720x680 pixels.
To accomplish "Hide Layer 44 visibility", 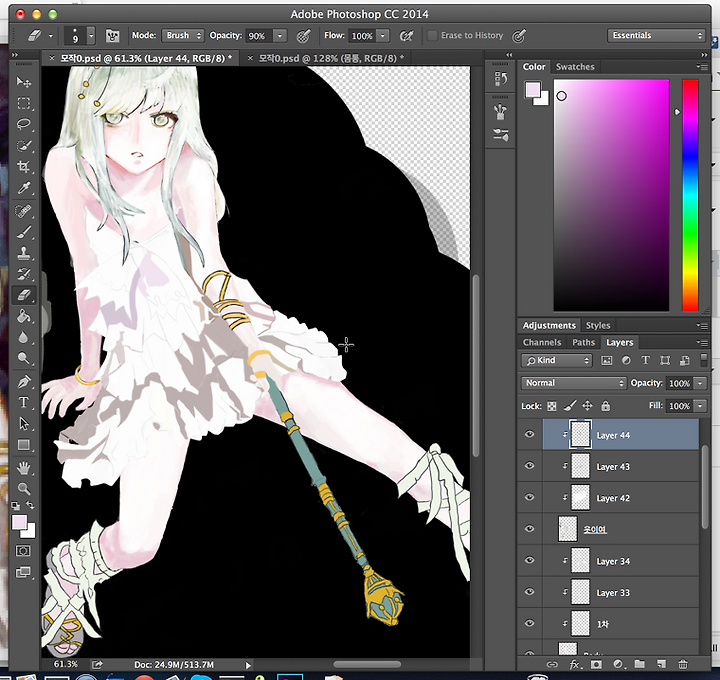I will click(x=529, y=434).
